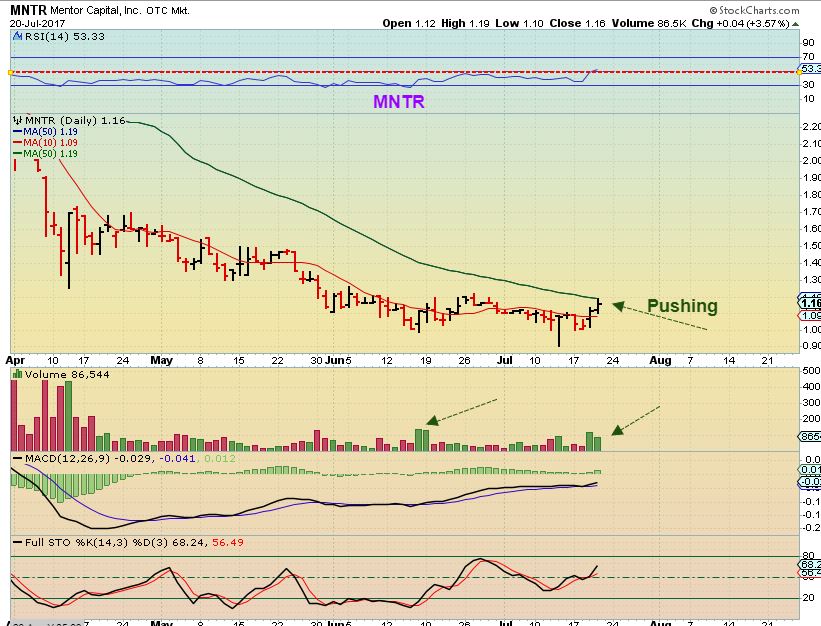Click the stochastic 20 level label
Viewport: 821px width, 626px height.
[808, 597]
